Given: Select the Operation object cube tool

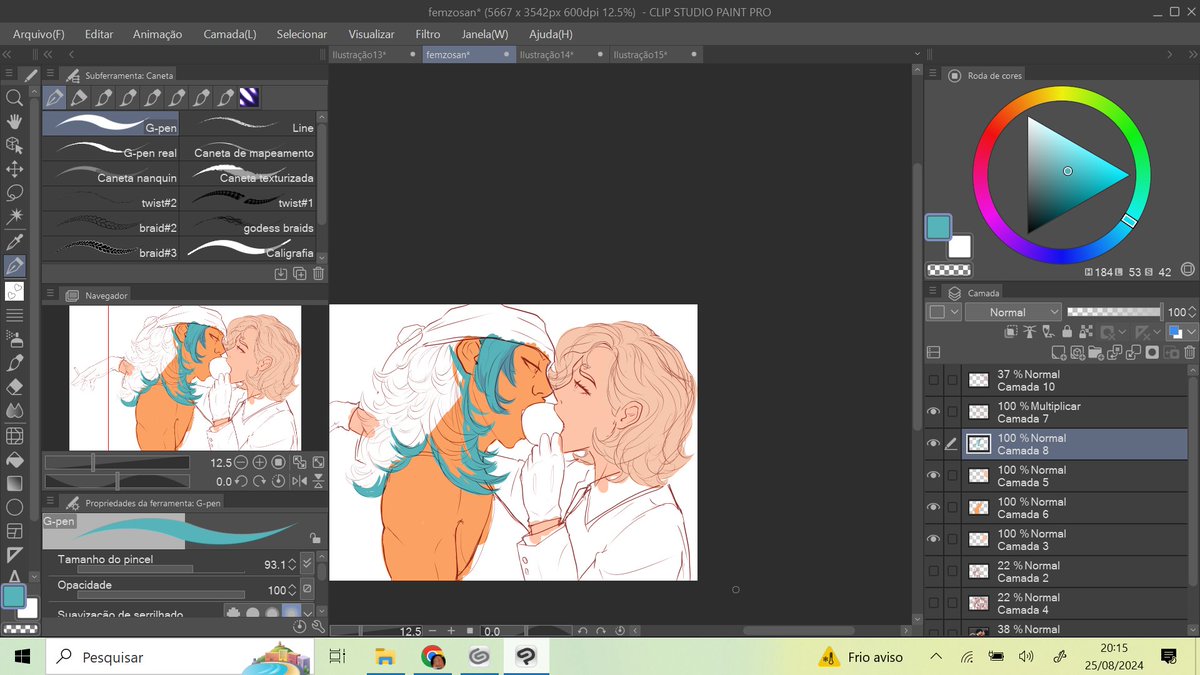Looking at the screenshot, I should tap(14, 145).
